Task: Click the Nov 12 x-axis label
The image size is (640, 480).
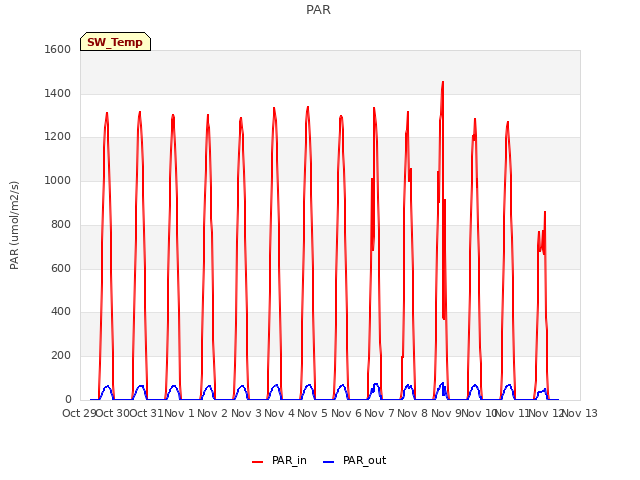Action: tap(546, 413)
